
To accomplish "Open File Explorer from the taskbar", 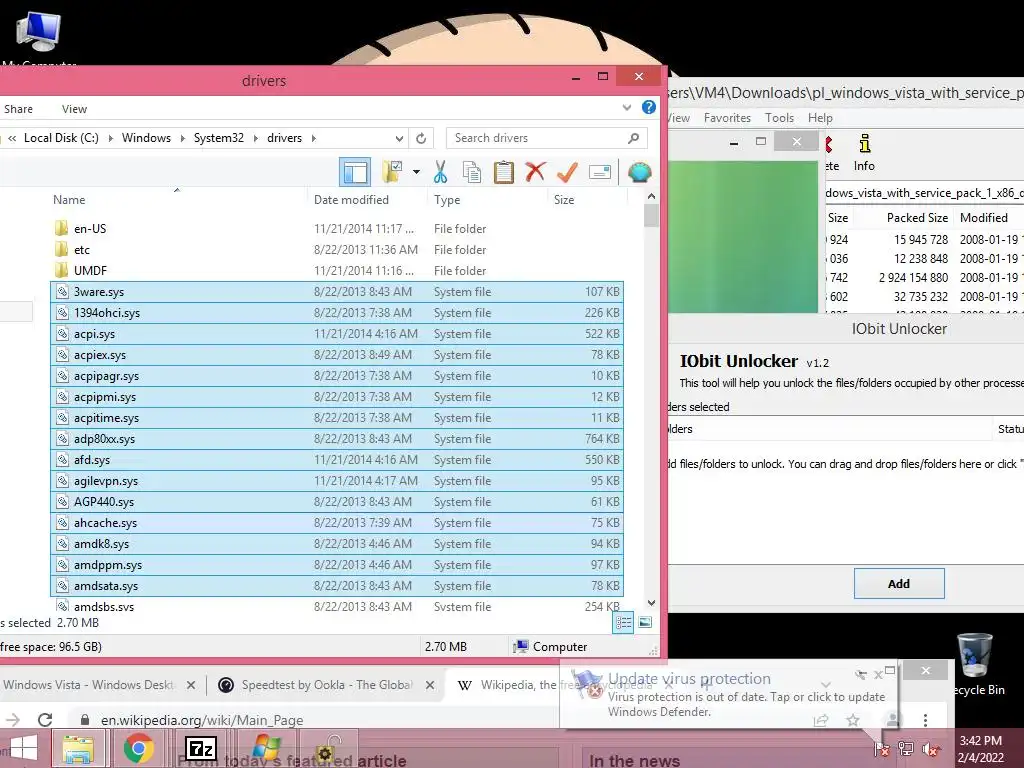I will 78,748.
